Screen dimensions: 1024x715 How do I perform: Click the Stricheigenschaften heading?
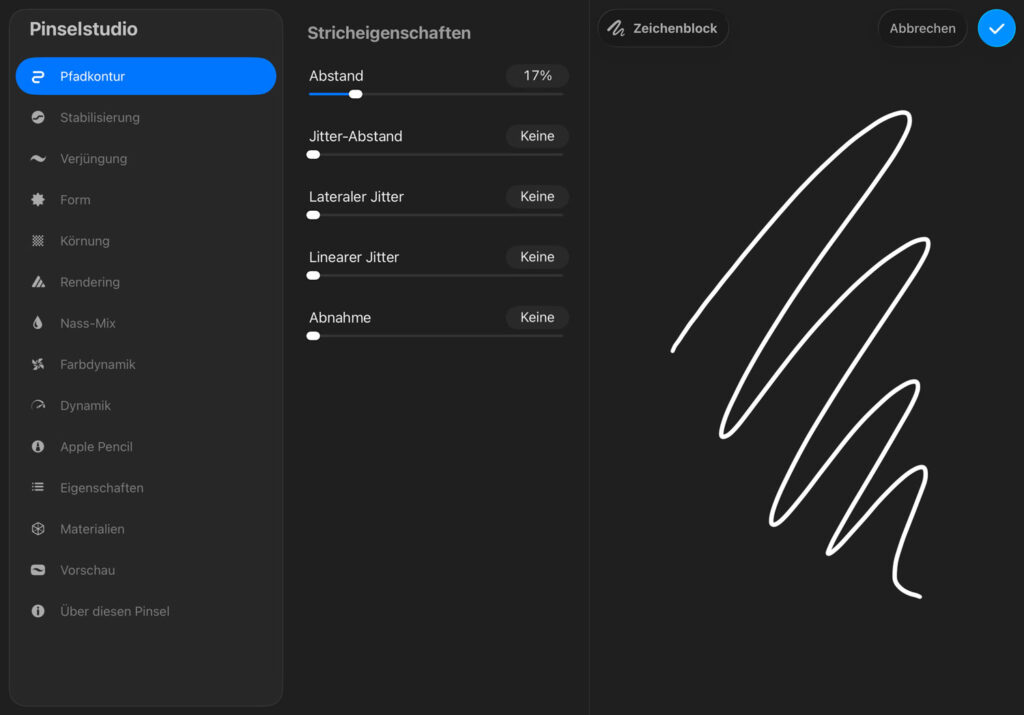389,33
